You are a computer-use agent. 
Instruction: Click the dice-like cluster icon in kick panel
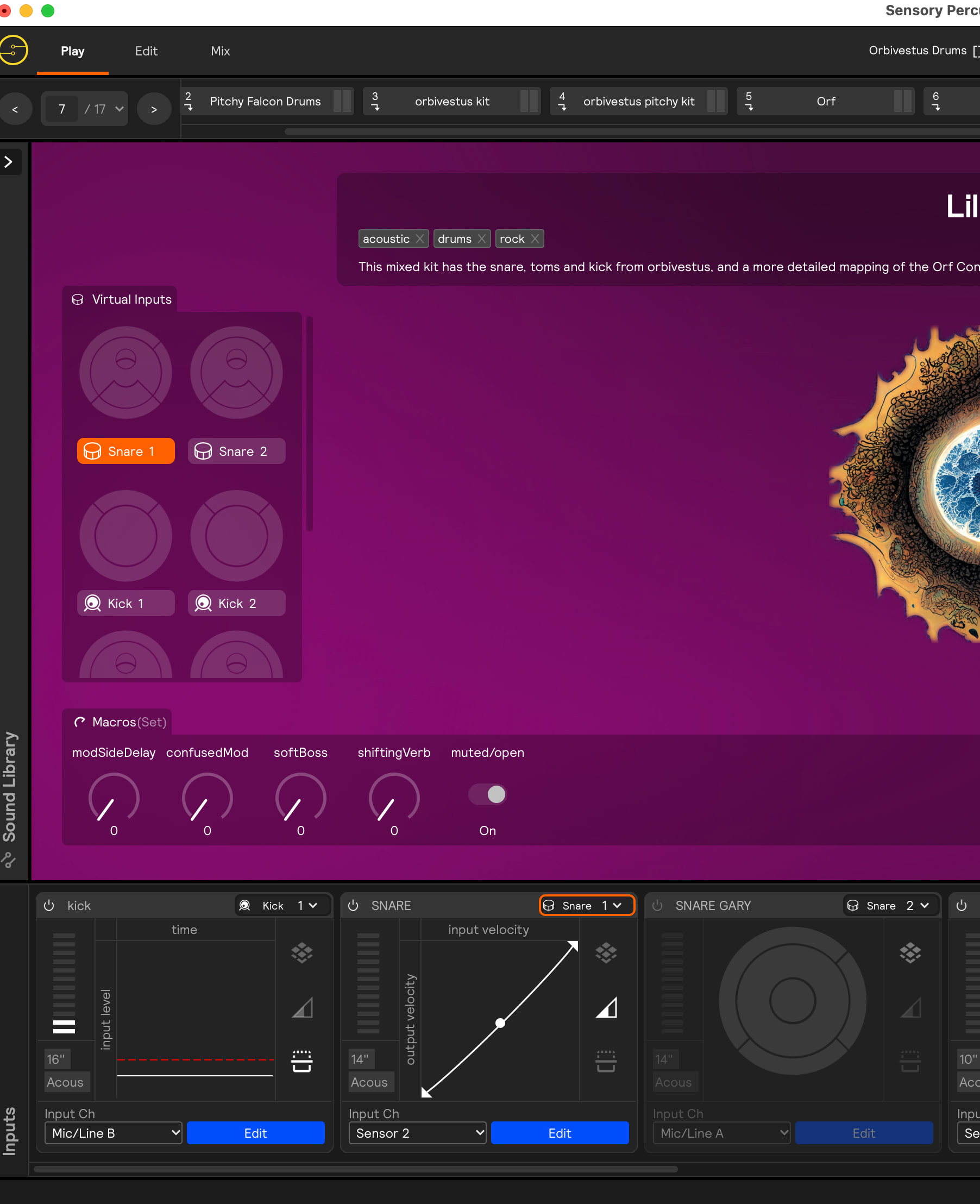(301, 953)
